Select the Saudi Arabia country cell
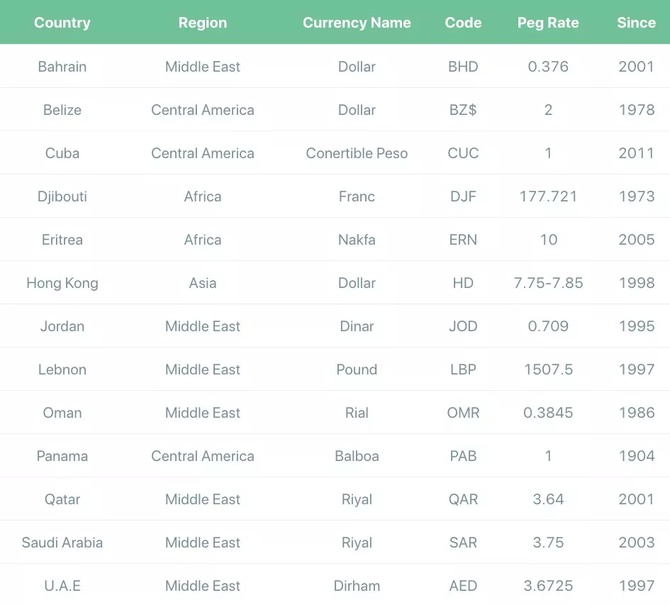 click(62, 543)
